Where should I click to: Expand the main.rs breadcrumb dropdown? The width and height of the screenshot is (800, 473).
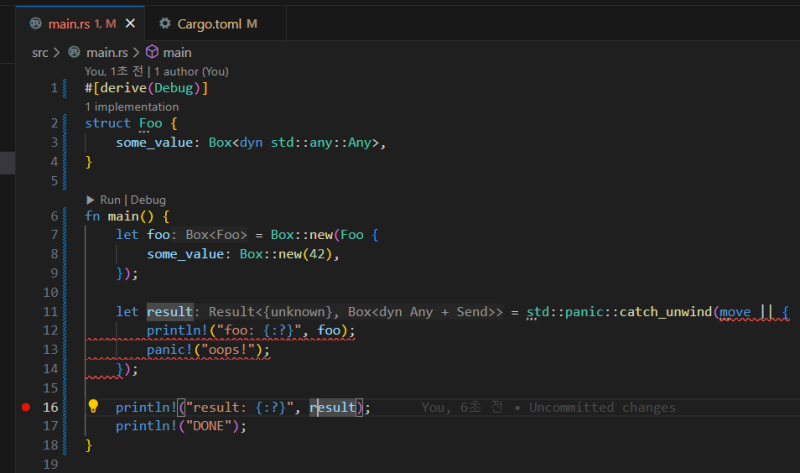point(107,52)
